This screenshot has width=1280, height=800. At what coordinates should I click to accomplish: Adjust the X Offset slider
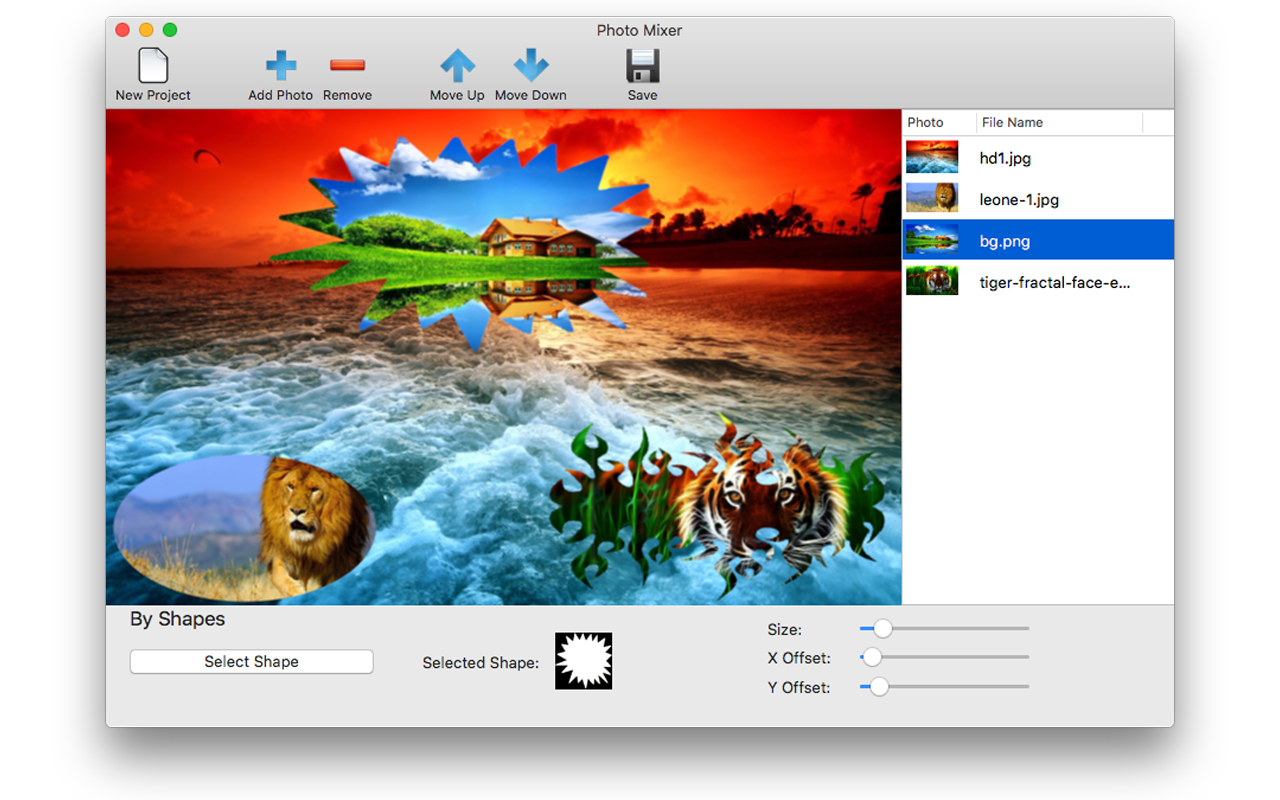944,657
